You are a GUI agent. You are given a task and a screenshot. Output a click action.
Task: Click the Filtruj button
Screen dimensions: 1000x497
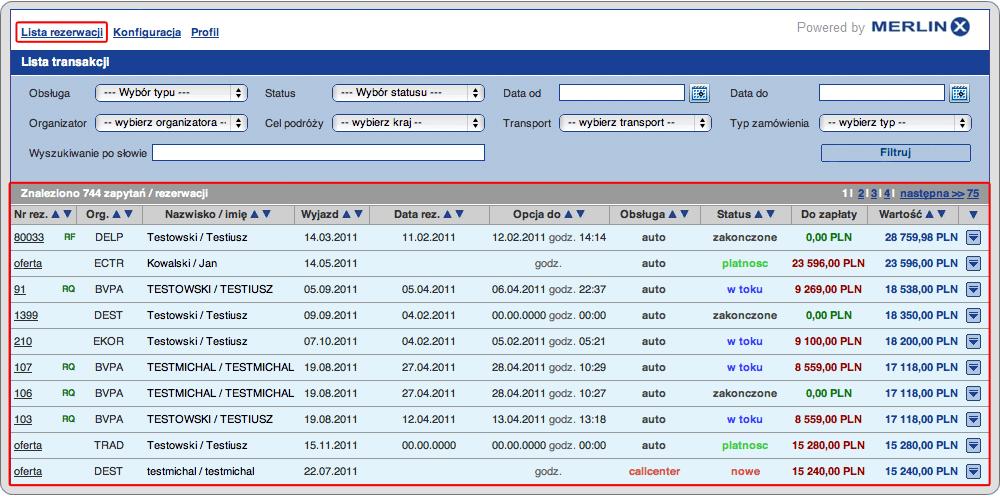point(895,153)
